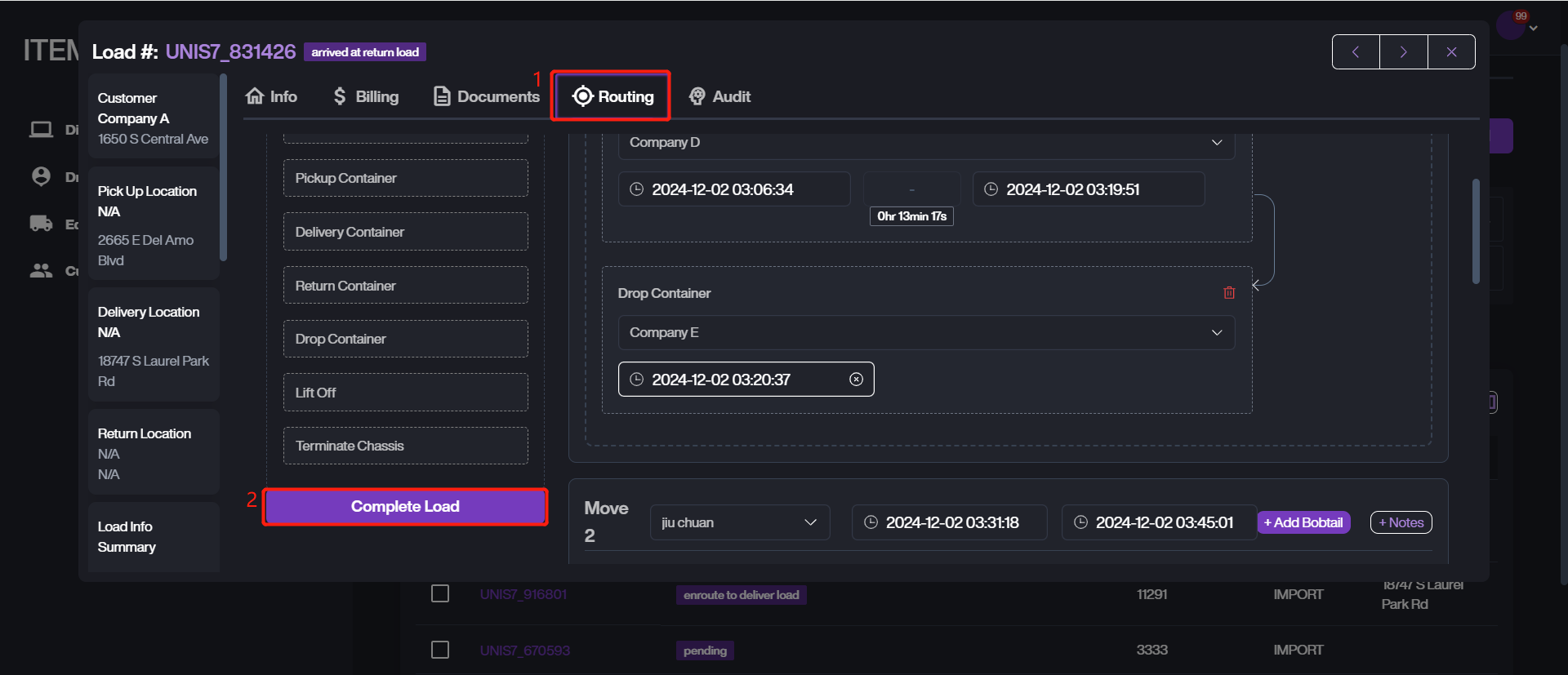
Task: Click the Add Bobtail button
Action: coord(1303,522)
